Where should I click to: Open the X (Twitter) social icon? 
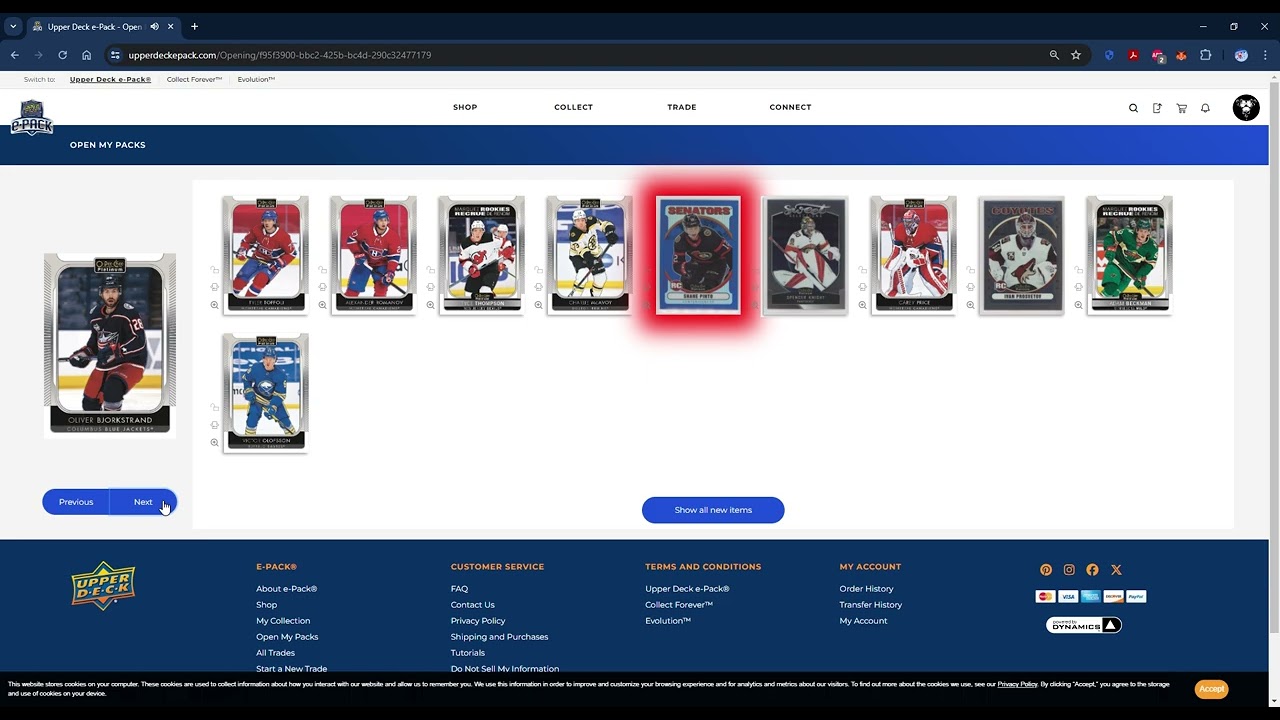(x=1116, y=570)
